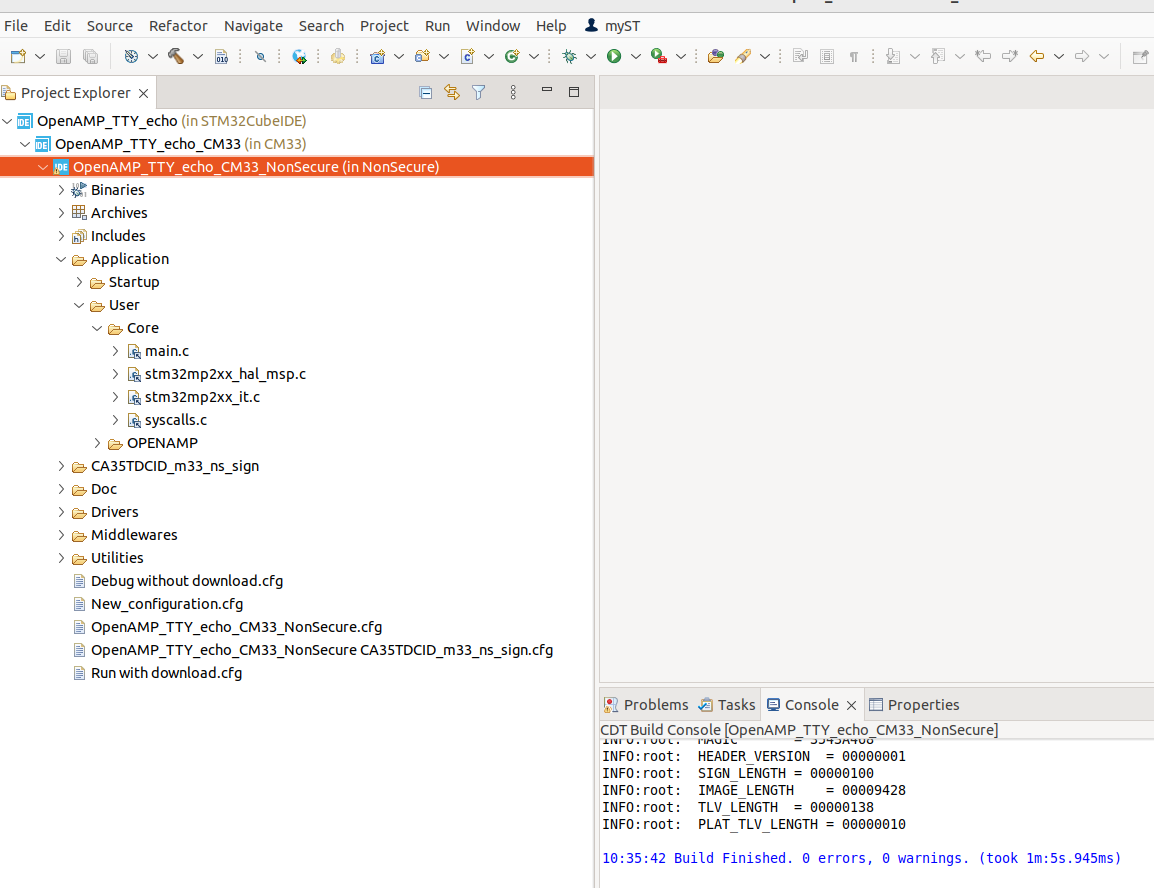Screen dimensions: 1154x888
Task: Click the Back yellow arrow icon
Action: (x=1037, y=56)
